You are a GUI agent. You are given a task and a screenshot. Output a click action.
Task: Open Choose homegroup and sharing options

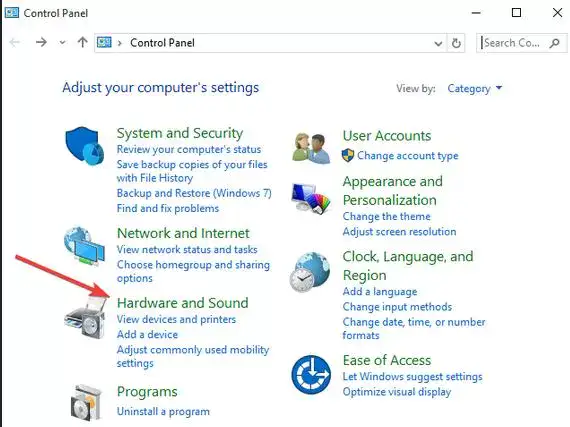coord(193,271)
